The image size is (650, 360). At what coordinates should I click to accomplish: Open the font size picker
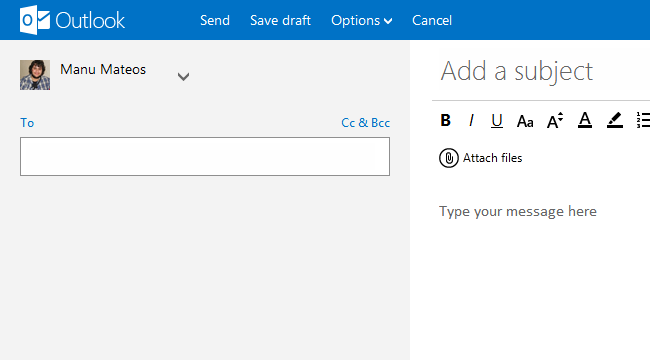[555, 120]
